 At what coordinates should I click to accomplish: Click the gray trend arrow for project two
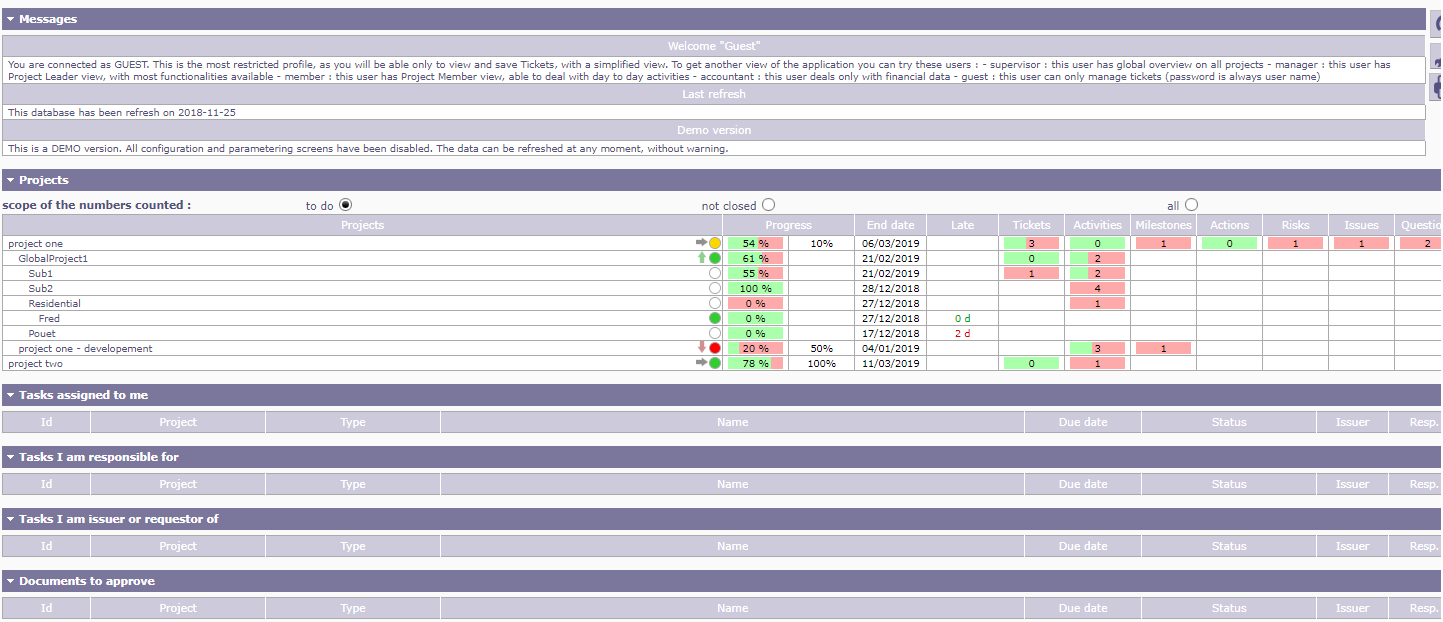point(702,363)
